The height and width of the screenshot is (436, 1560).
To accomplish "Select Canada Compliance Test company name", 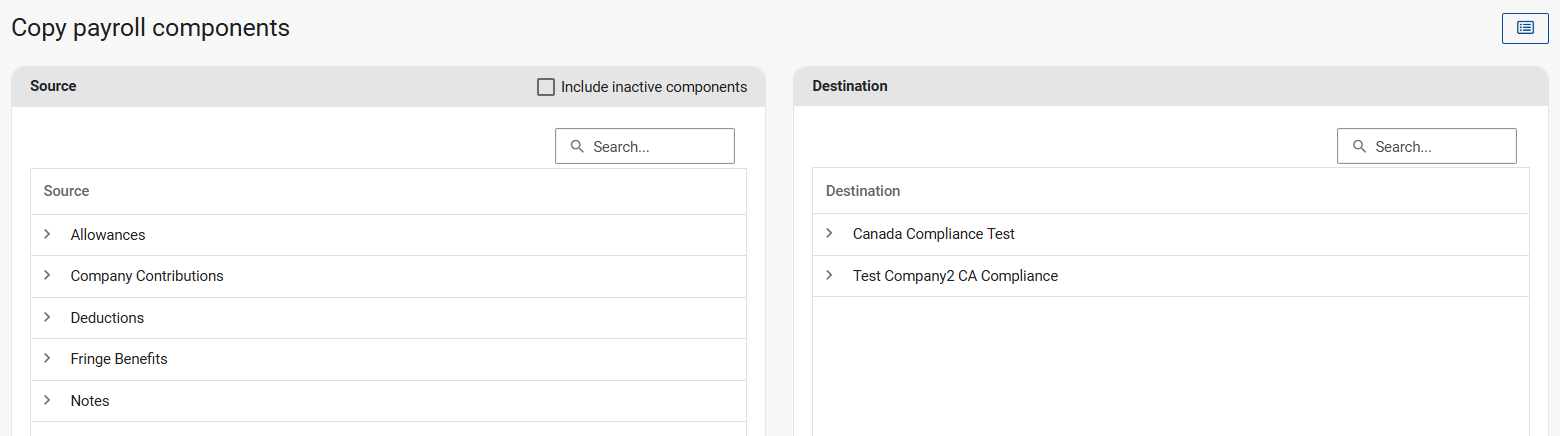I will 933,234.
